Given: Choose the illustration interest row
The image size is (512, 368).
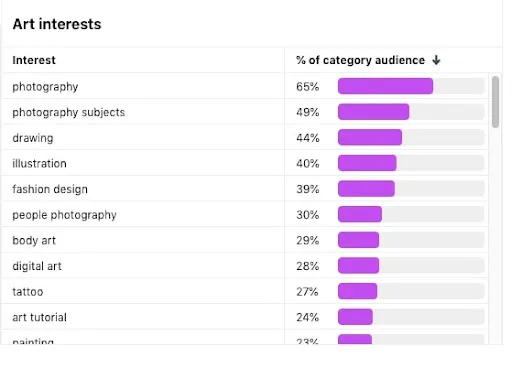Looking at the screenshot, I should point(246,163).
